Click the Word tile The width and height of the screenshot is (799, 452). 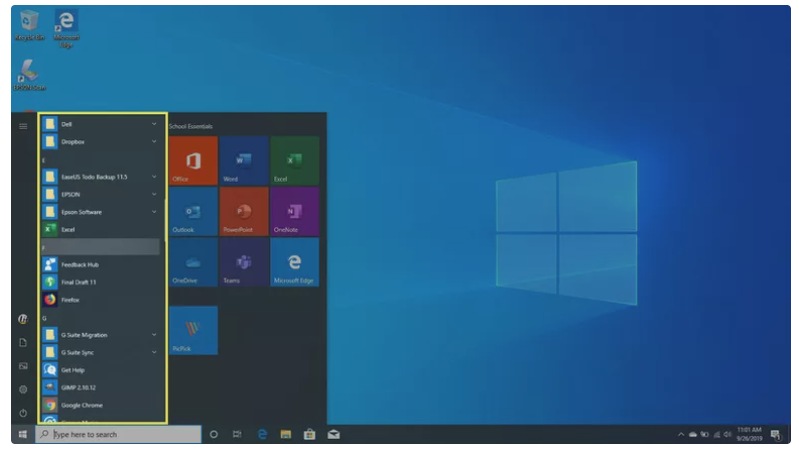pyautogui.click(x=241, y=161)
